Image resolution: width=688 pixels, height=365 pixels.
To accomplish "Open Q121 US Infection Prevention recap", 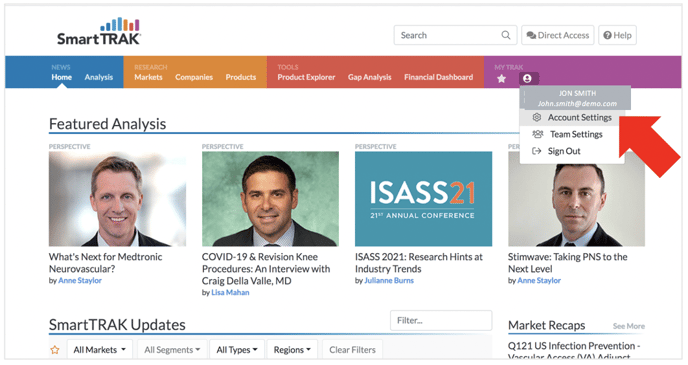I will [574, 351].
